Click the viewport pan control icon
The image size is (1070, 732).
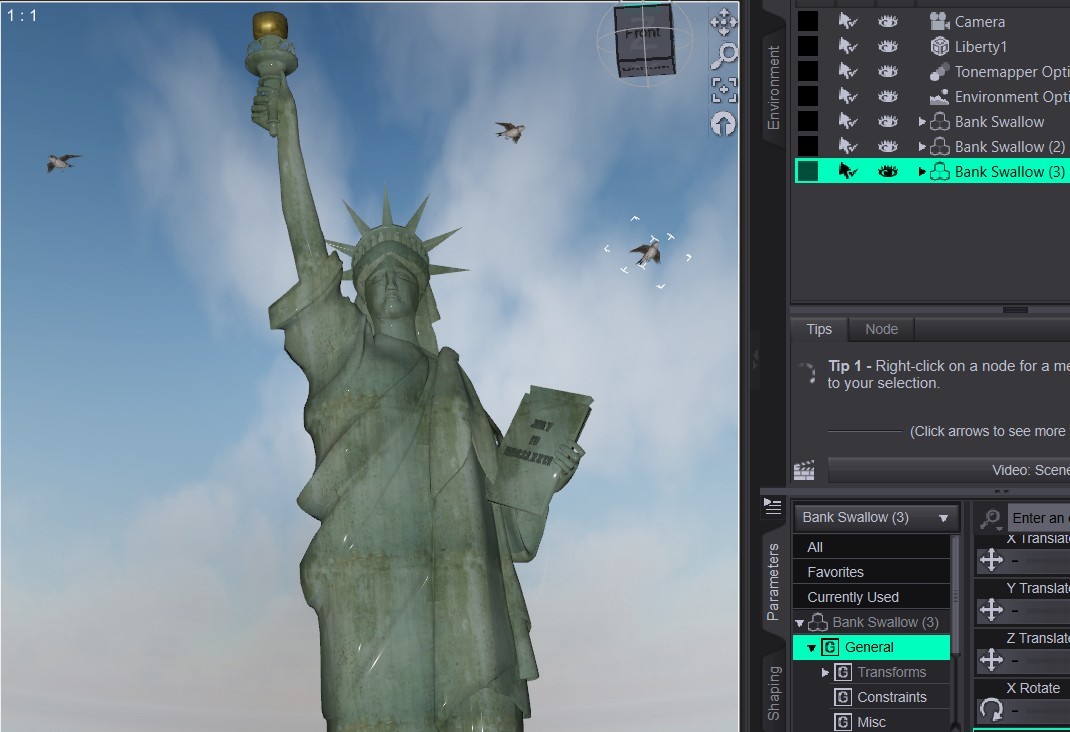723,23
